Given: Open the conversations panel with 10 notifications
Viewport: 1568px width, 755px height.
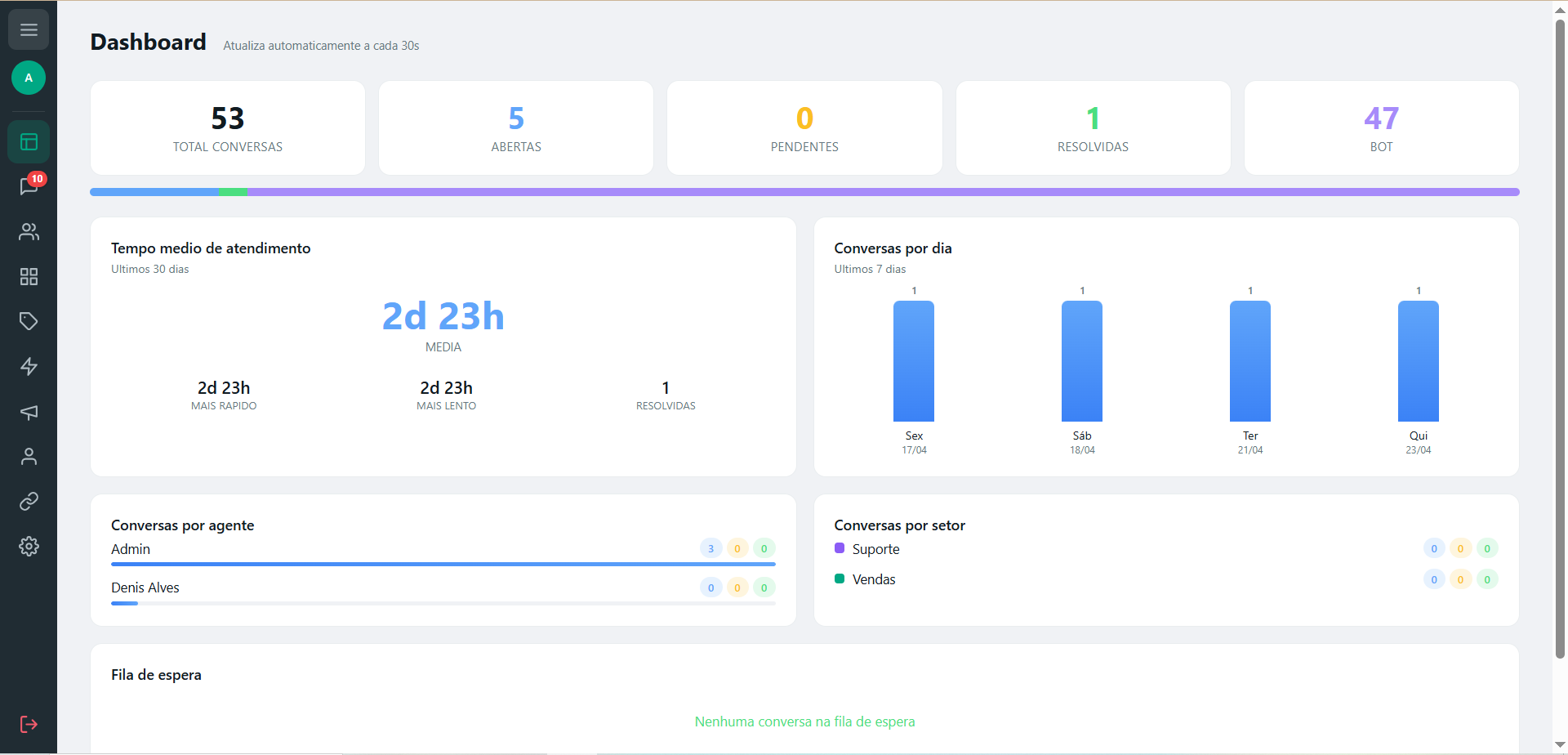Looking at the screenshot, I should pyautogui.click(x=29, y=186).
